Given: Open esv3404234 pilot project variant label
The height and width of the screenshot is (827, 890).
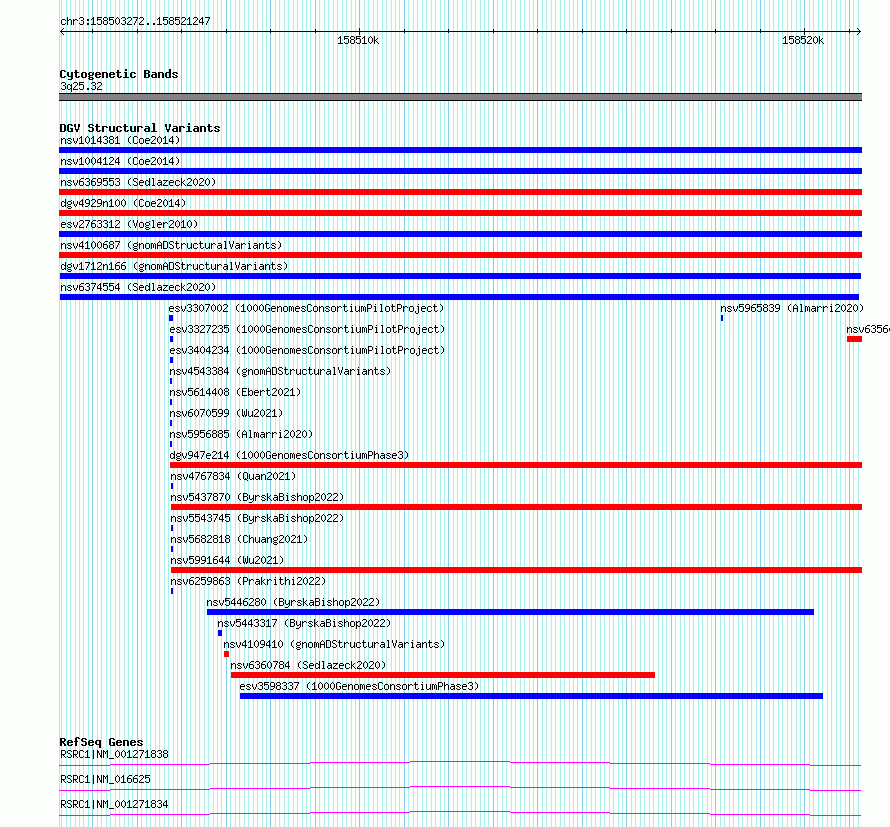Looking at the screenshot, I should tap(307, 350).
